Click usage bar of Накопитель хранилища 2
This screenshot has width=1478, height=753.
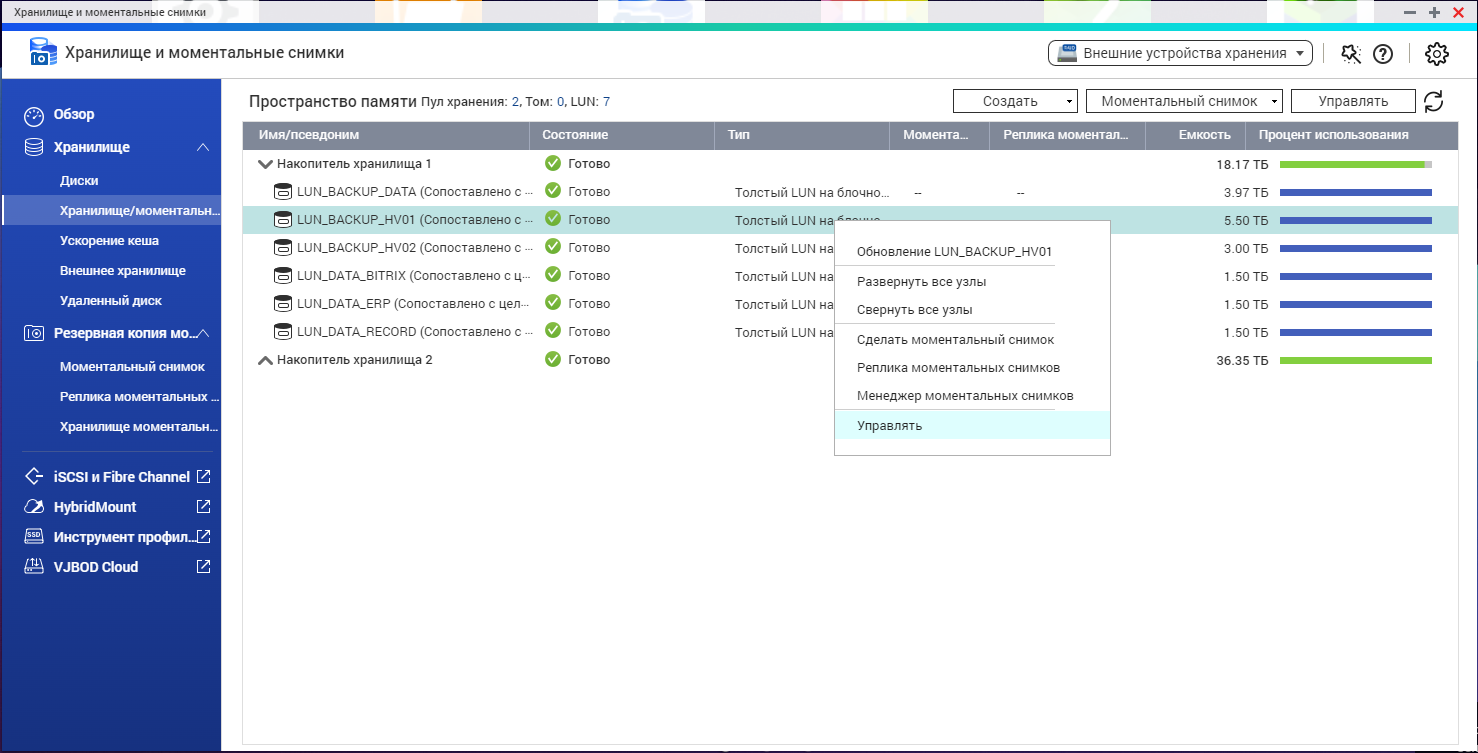click(1356, 360)
